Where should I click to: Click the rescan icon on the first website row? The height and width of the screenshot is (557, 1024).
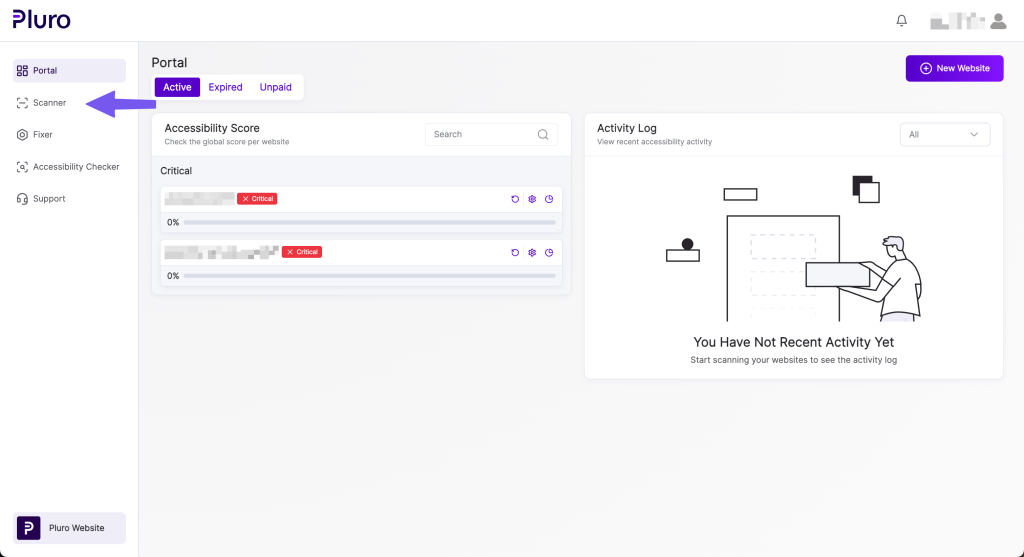point(515,199)
